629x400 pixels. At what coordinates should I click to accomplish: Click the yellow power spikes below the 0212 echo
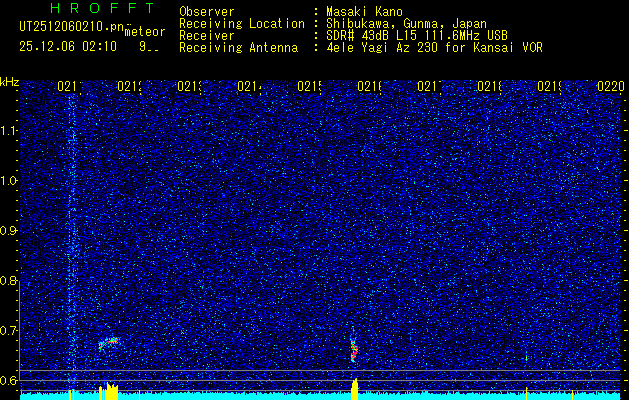tap(108, 392)
